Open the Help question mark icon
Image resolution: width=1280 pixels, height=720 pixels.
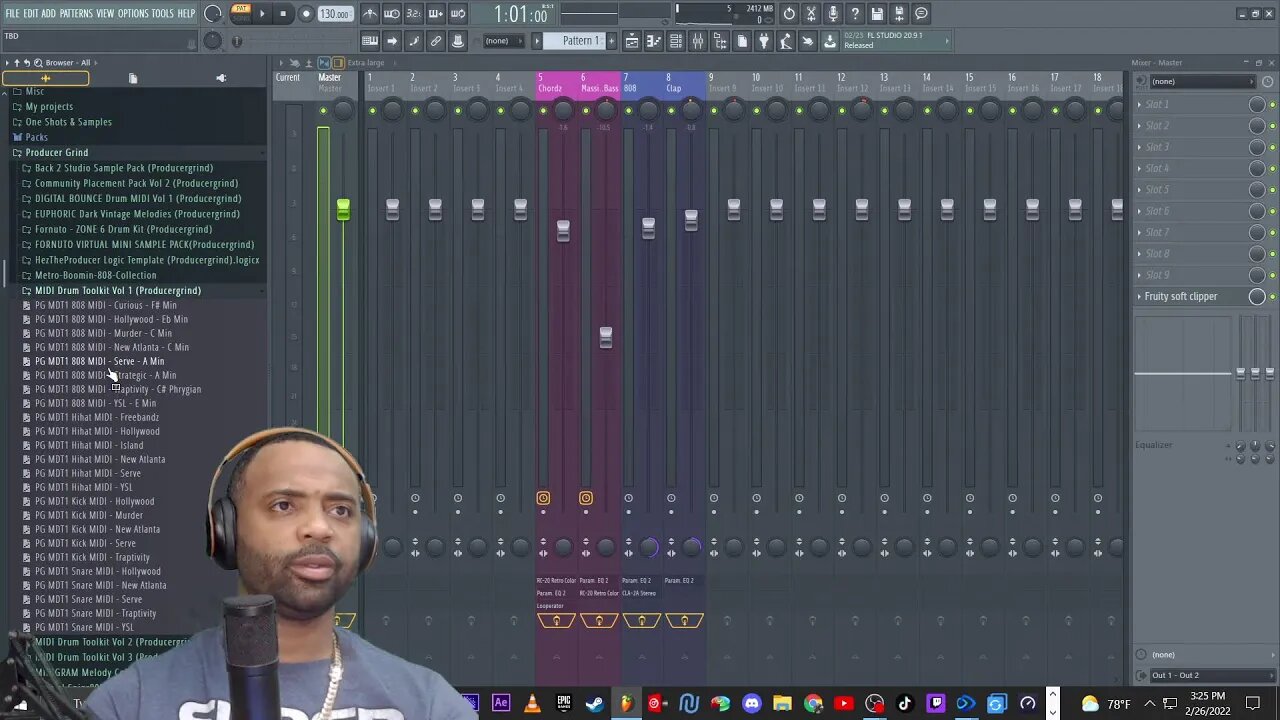pyautogui.click(x=855, y=14)
